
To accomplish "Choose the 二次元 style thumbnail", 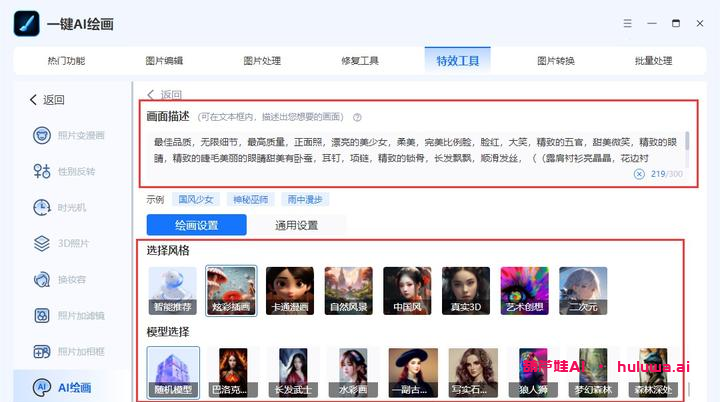I will [583, 291].
